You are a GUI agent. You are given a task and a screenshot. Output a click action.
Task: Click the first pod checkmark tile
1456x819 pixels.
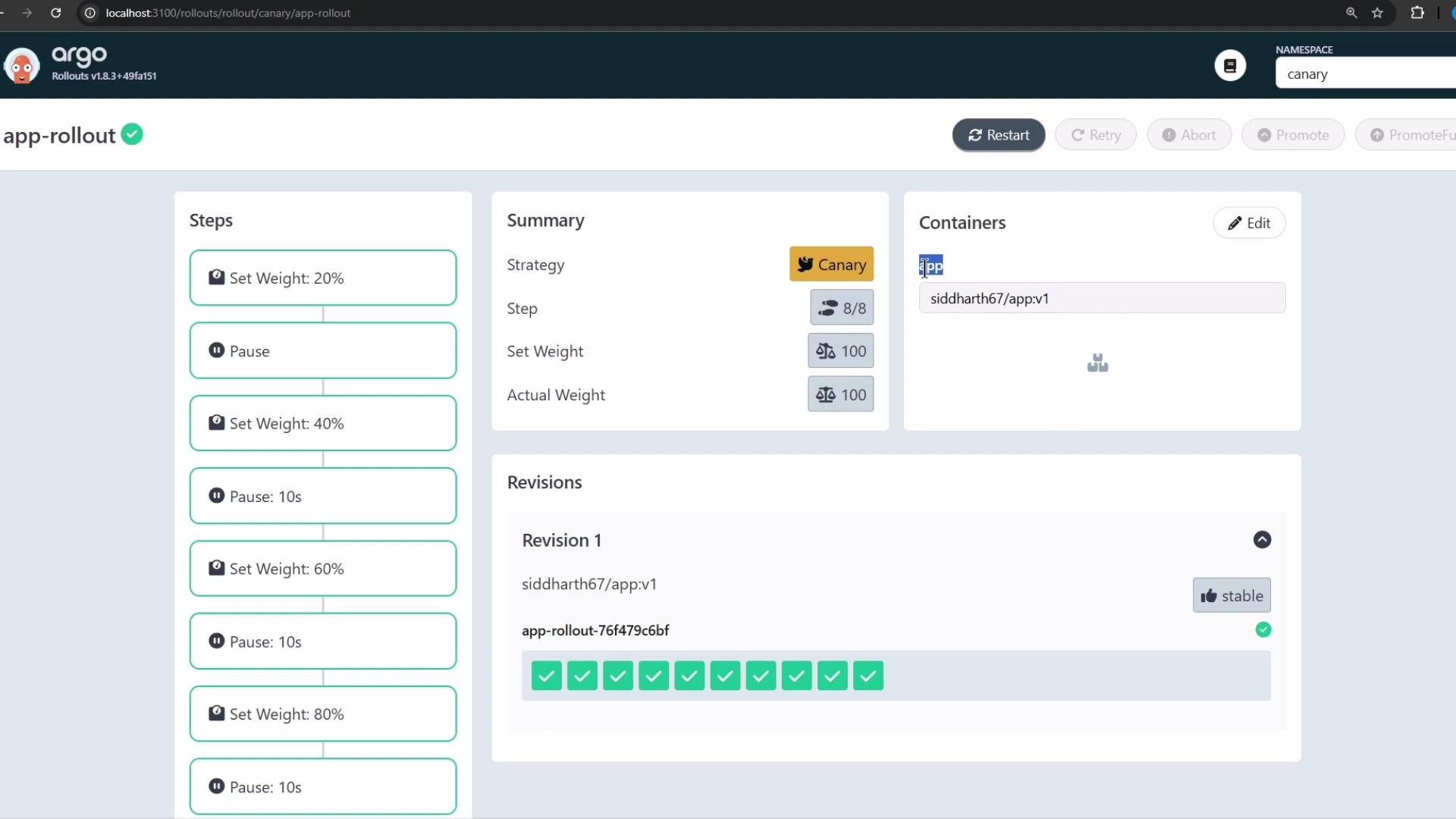pos(547,676)
